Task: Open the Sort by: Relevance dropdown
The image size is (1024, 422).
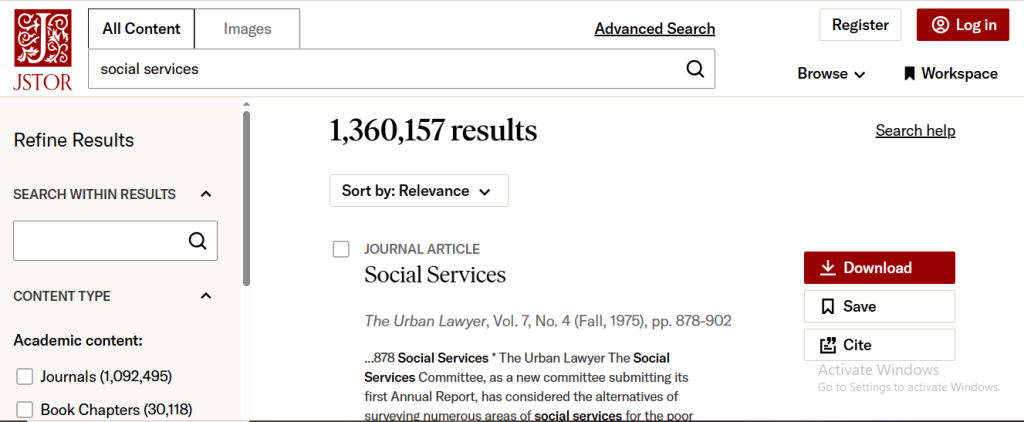Action: coord(419,191)
